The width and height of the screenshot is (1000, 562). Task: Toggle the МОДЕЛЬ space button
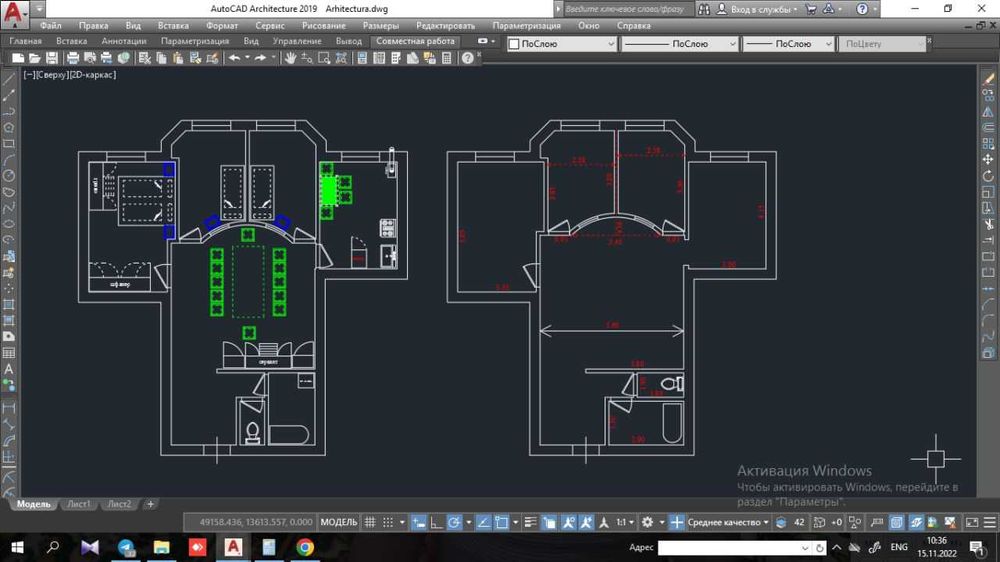point(339,522)
